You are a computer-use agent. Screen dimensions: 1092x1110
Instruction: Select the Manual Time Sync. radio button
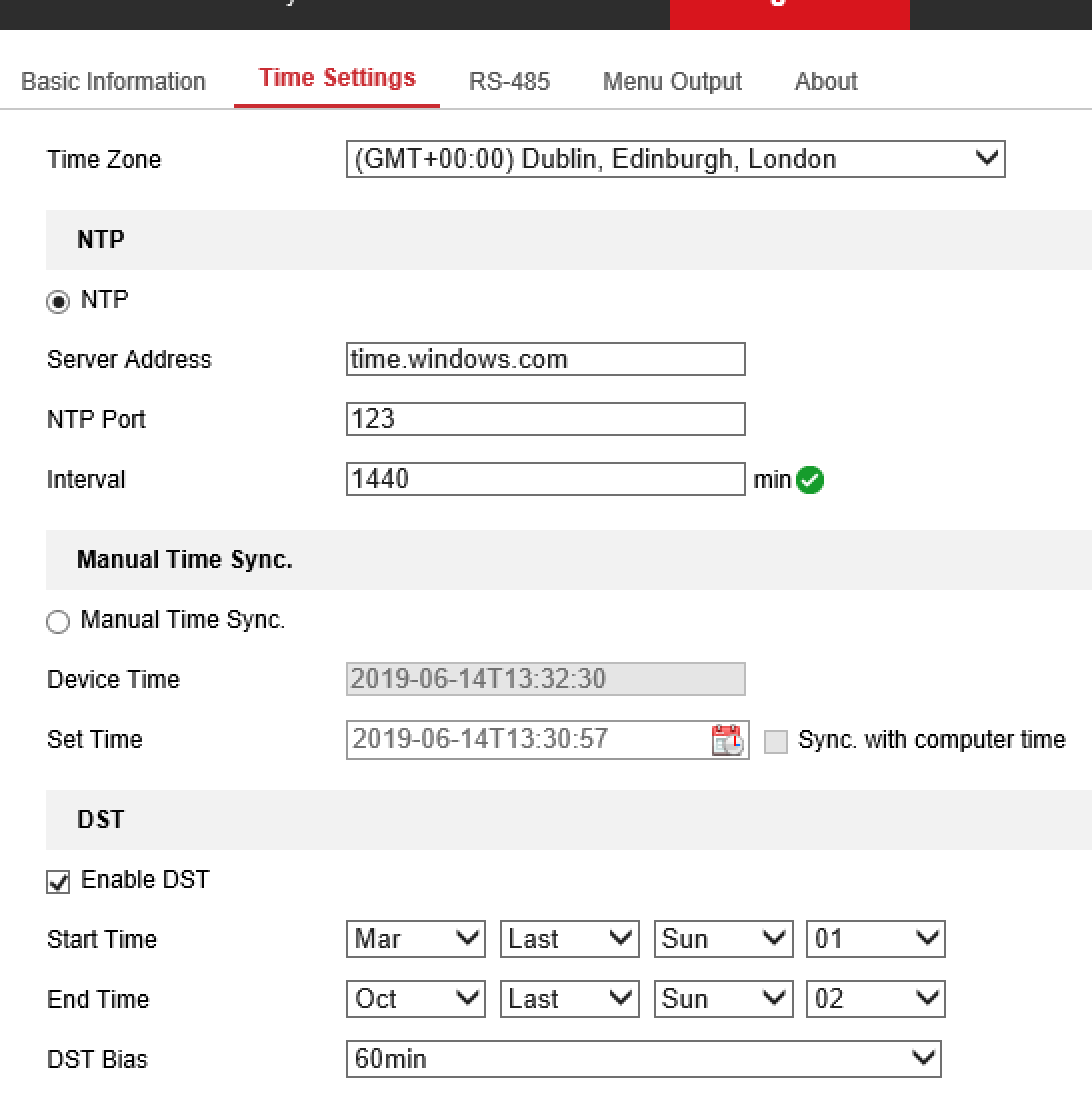tap(59, 622)
